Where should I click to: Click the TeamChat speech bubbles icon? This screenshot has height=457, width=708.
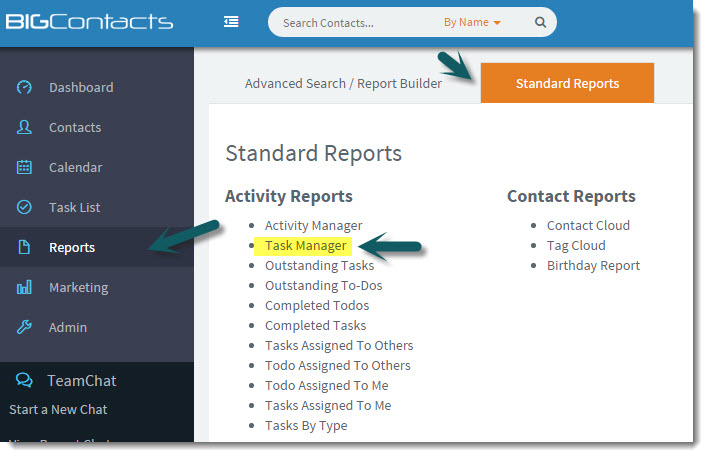click(x=24, y=380)
